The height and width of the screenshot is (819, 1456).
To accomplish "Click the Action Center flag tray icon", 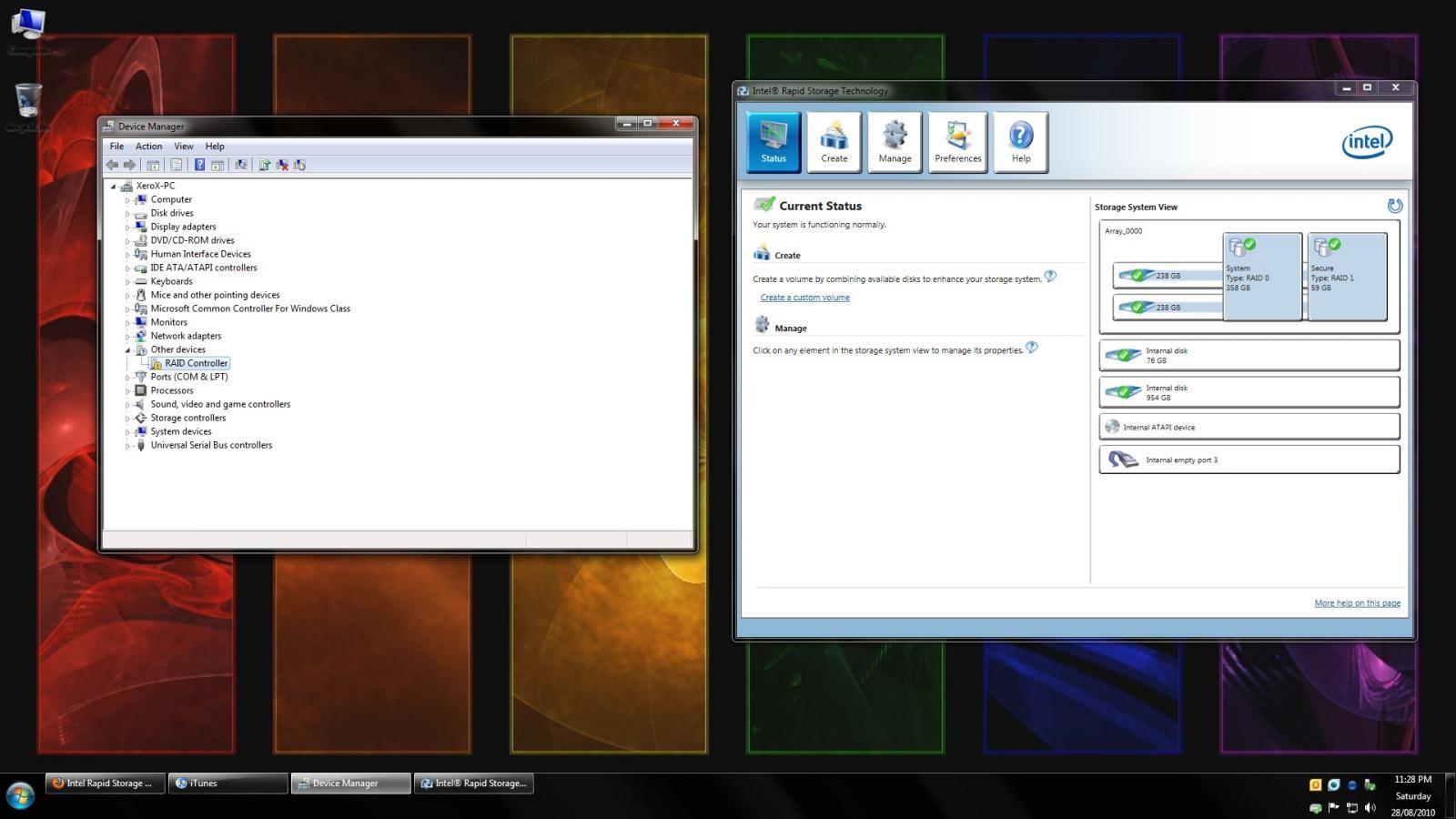I will click(1333, 807).
